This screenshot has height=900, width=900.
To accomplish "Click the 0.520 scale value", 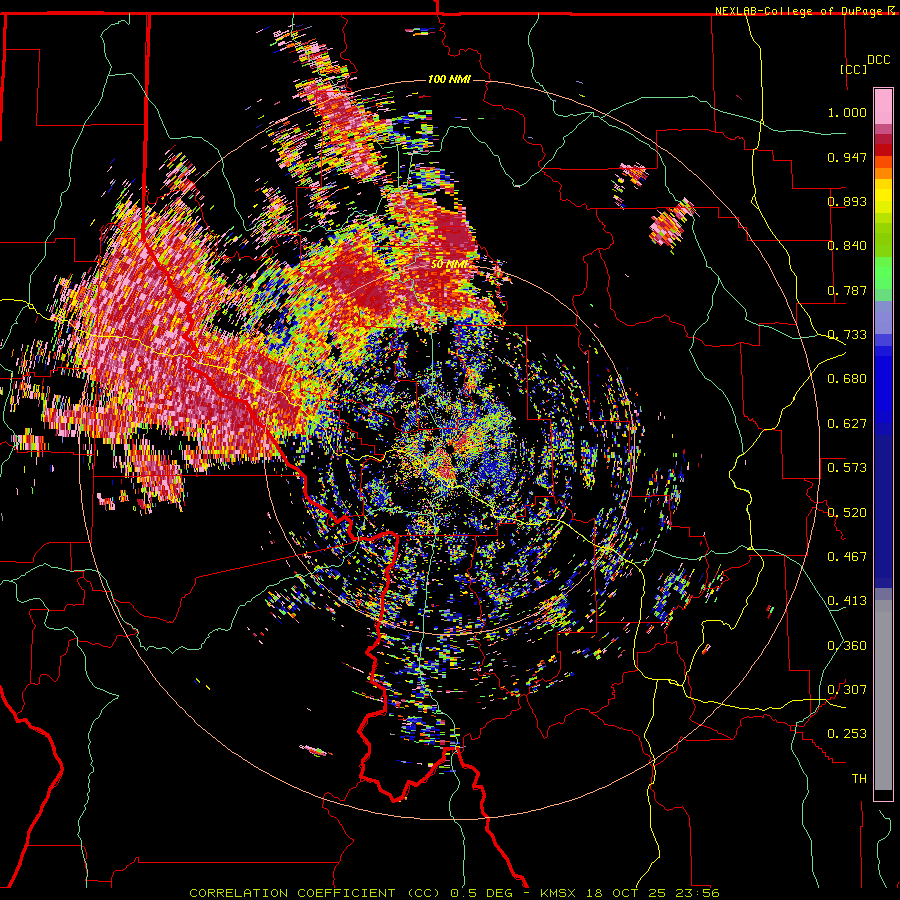I will point(847,512).
